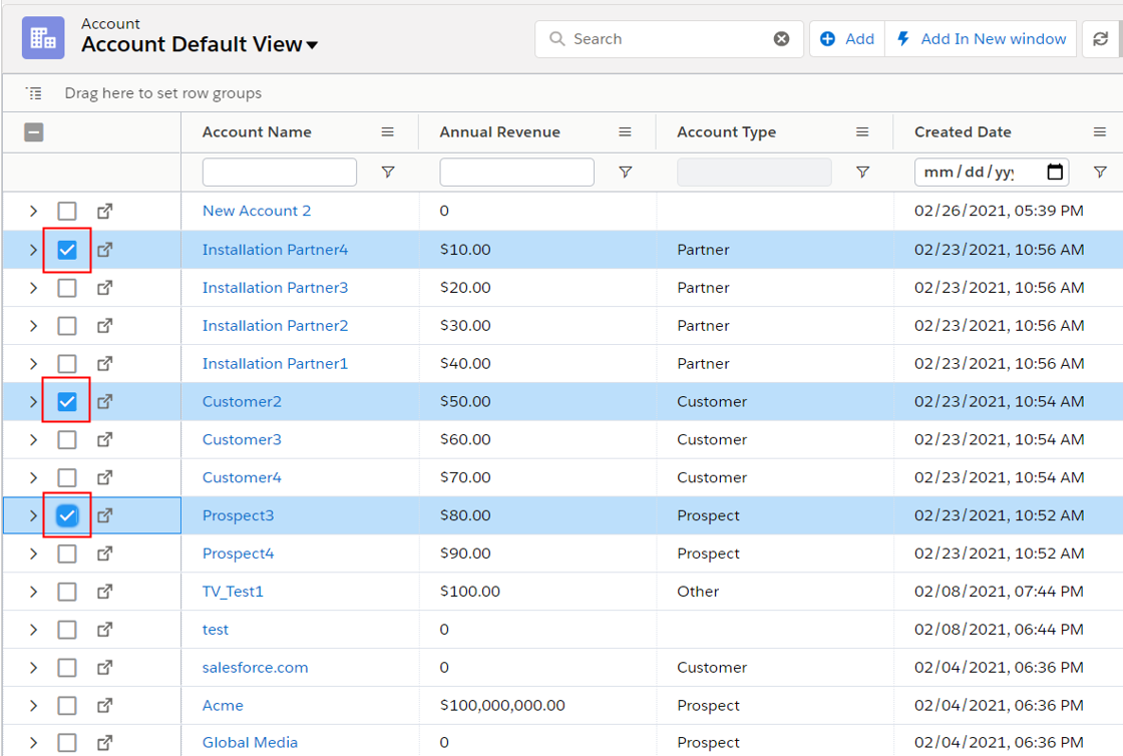Open the Account Type column menu icon
This screenshot has width=1123, height=756.
click(862, 132)
